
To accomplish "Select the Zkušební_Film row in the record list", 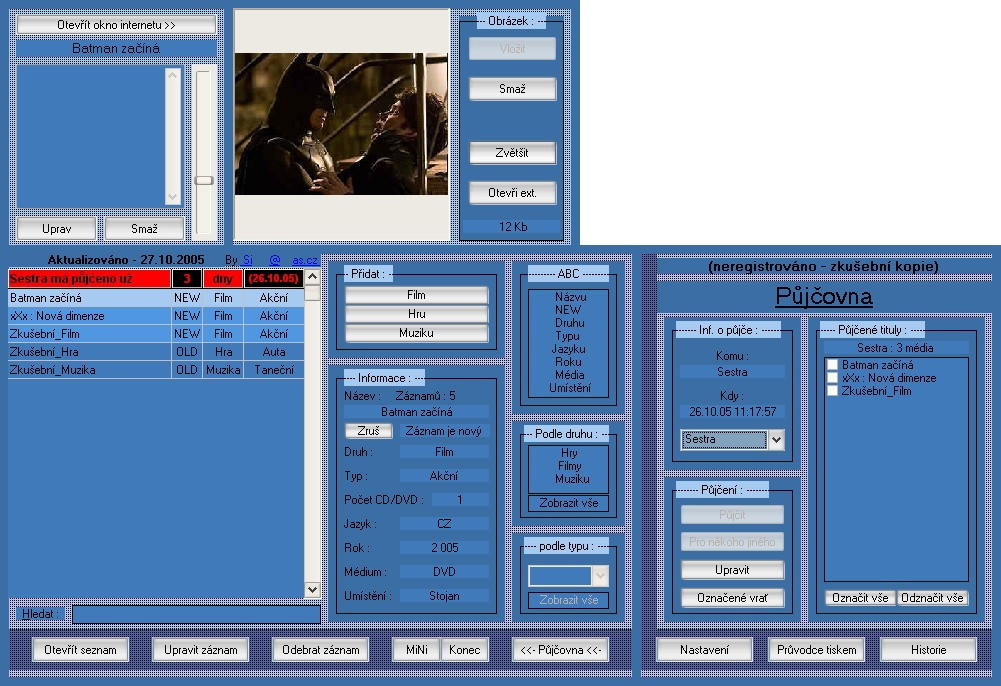I will coord(156,334).
